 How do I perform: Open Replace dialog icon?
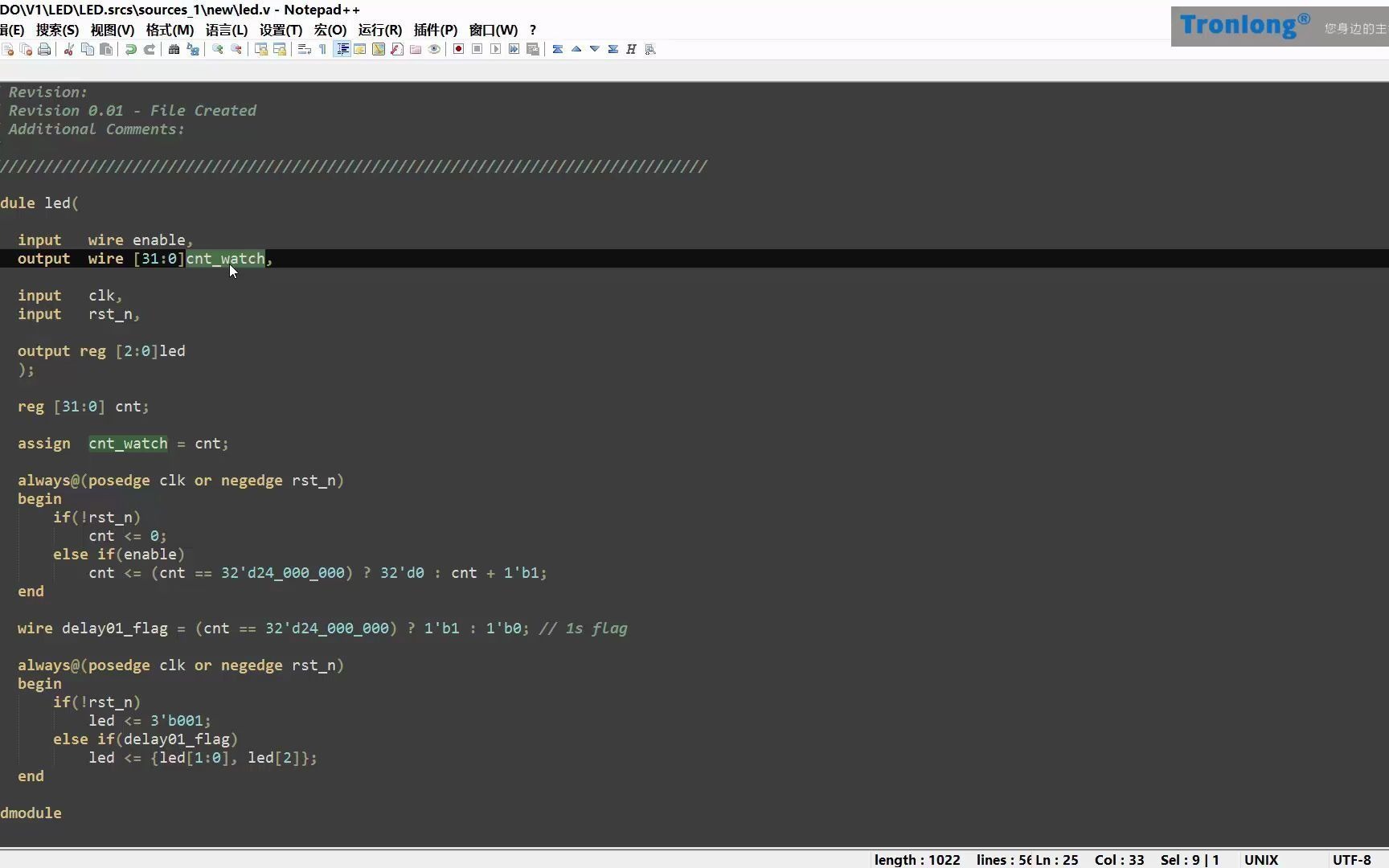(x=193, y=50)
